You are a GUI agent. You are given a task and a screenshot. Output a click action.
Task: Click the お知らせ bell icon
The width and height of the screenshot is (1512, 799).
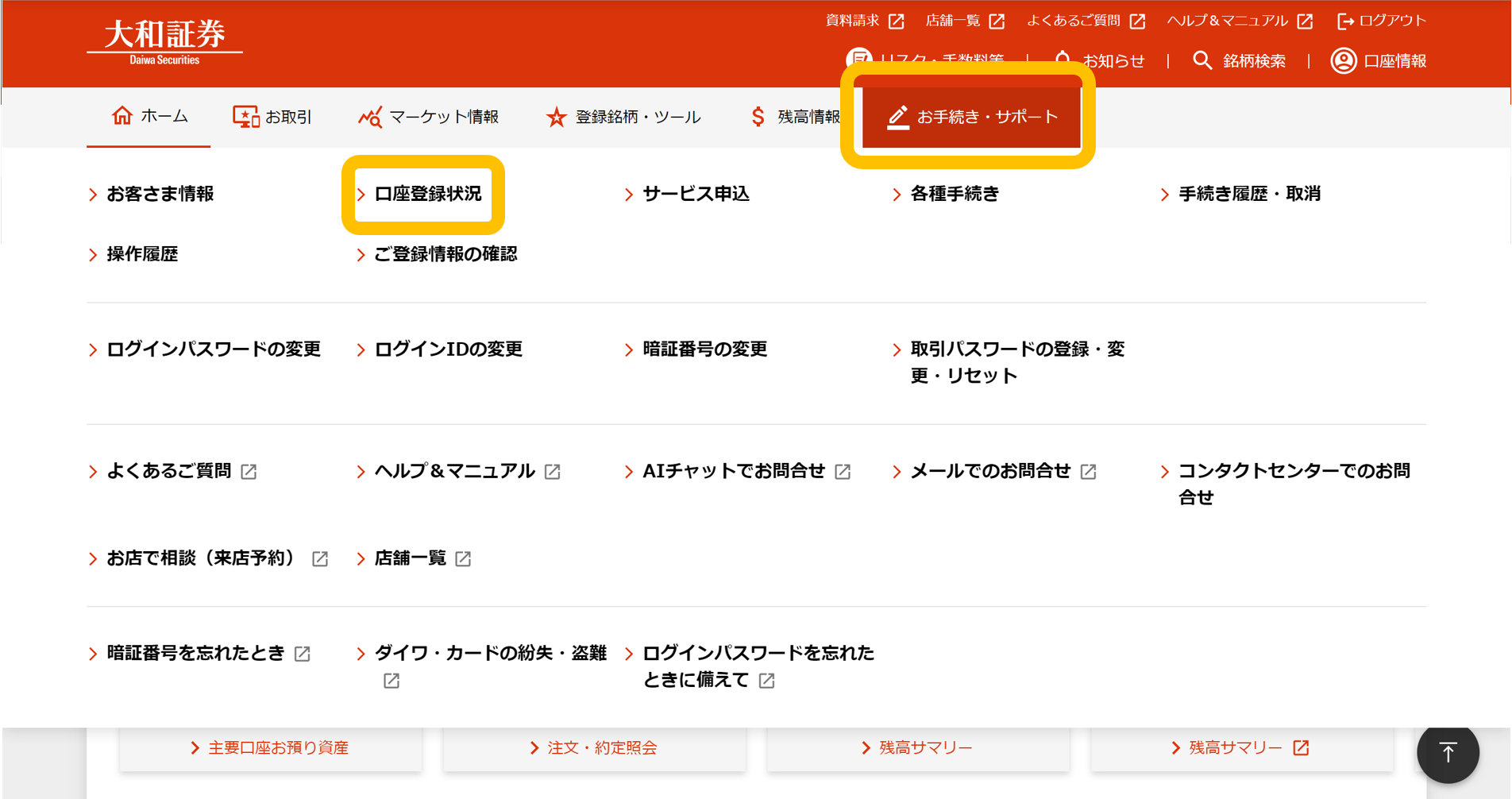[1063, 60]
